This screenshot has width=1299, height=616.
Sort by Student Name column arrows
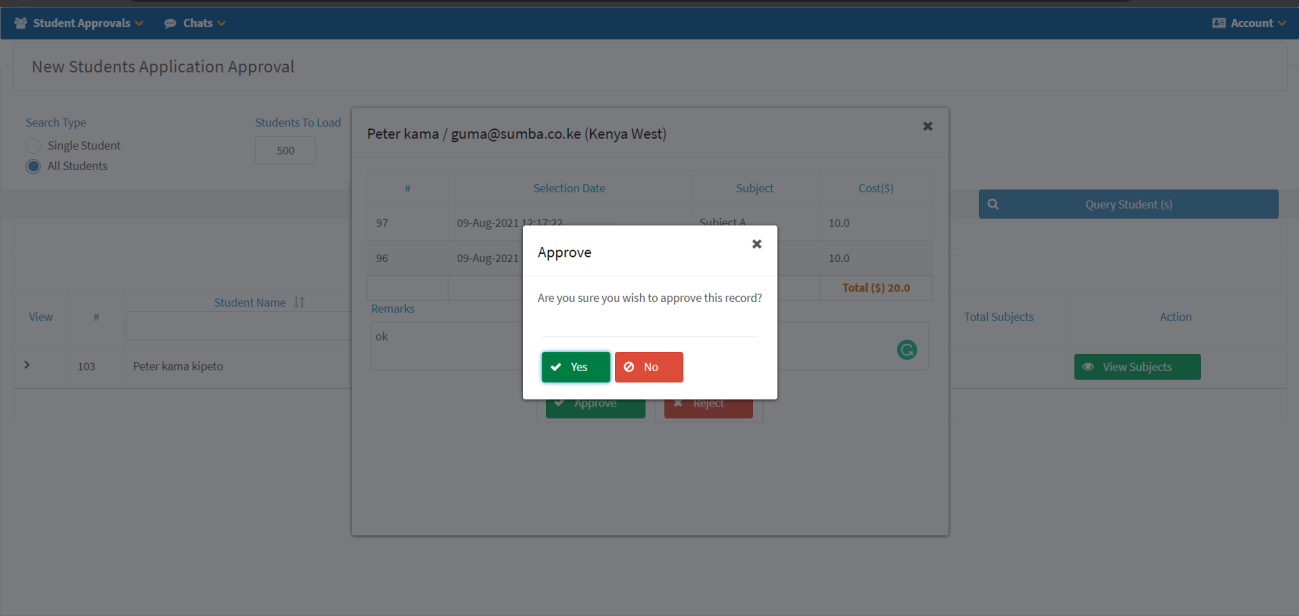pyautogui.click(x=299, y=302)
